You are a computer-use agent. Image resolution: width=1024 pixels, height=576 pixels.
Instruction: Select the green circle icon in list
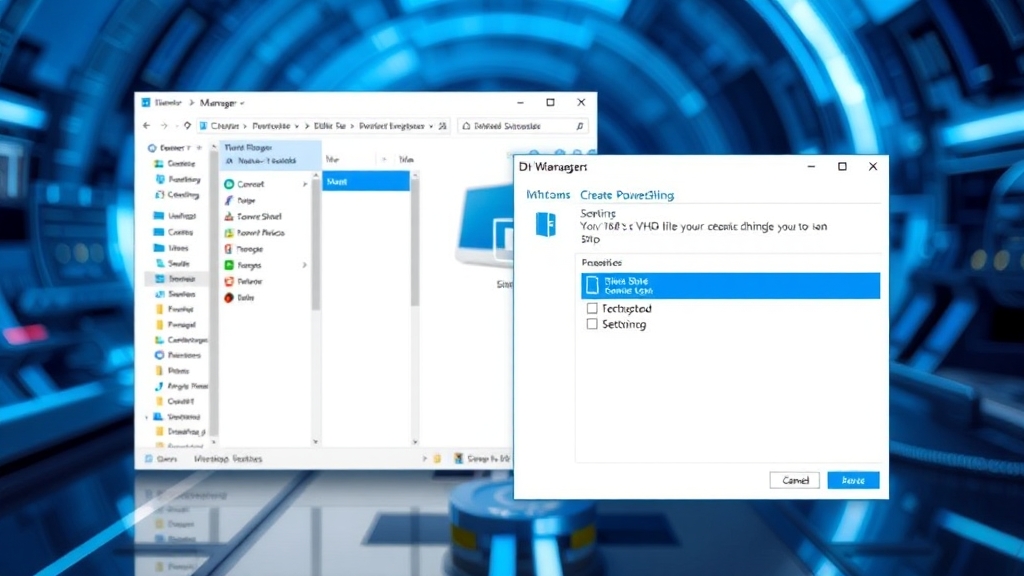point(229,184)
